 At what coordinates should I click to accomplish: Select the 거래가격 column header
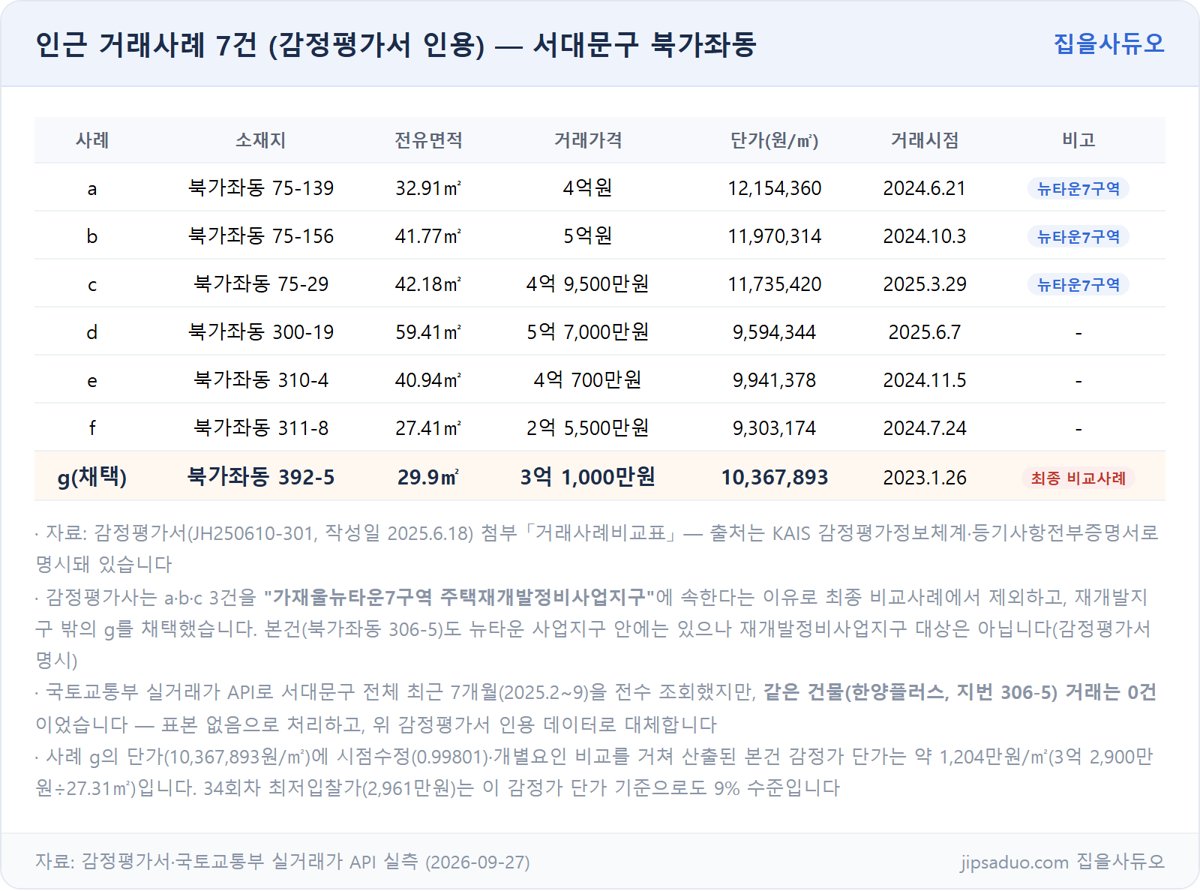point(588,140)
